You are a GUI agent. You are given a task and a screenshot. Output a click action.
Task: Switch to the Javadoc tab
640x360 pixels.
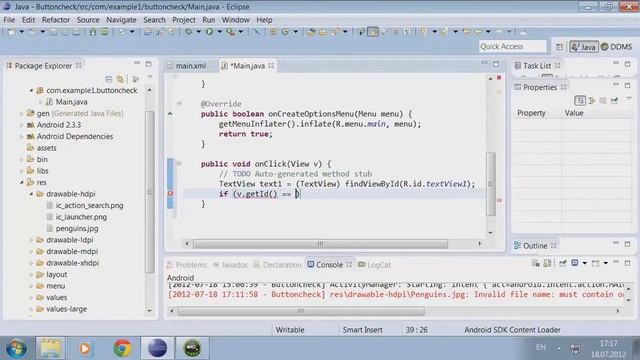click(231, 265)
